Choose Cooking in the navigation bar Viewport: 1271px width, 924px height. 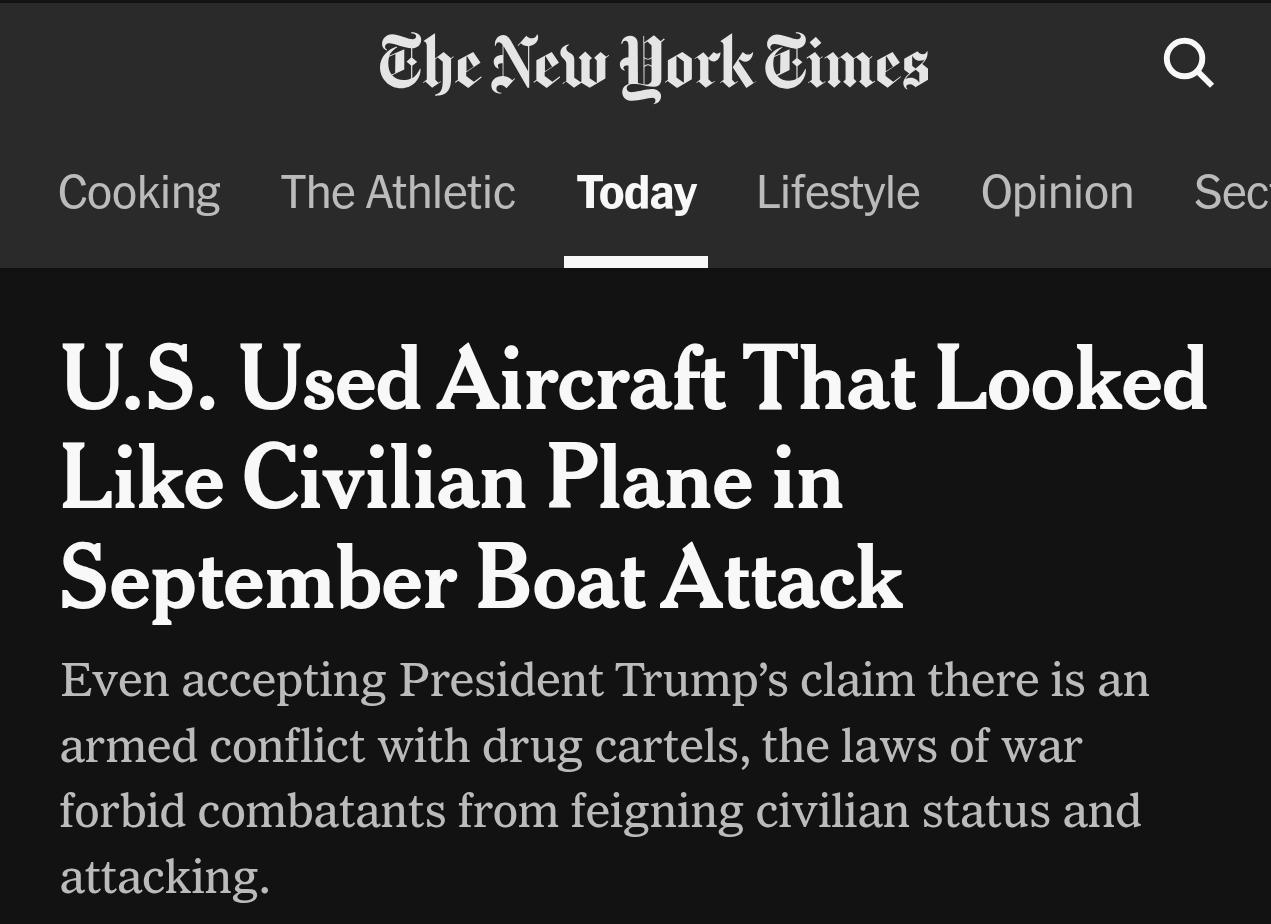coord(139,192)
